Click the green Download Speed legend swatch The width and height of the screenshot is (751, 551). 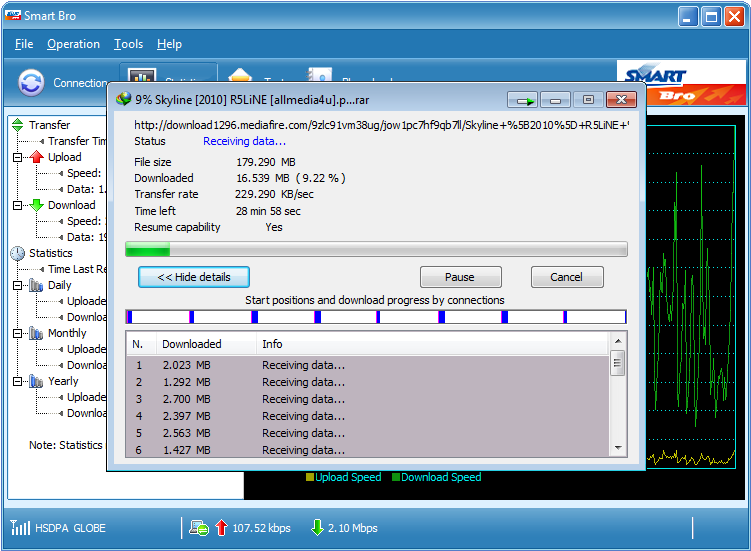396,477
